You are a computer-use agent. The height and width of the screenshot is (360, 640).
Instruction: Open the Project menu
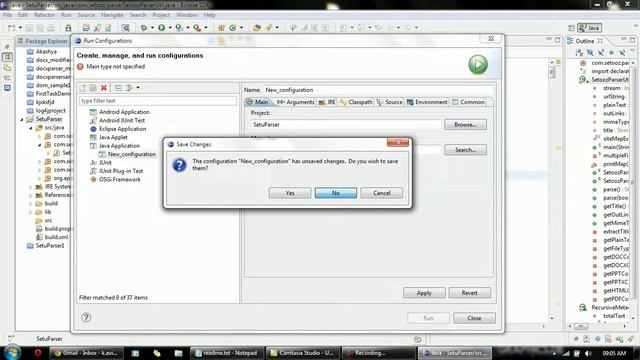(161, 15)
